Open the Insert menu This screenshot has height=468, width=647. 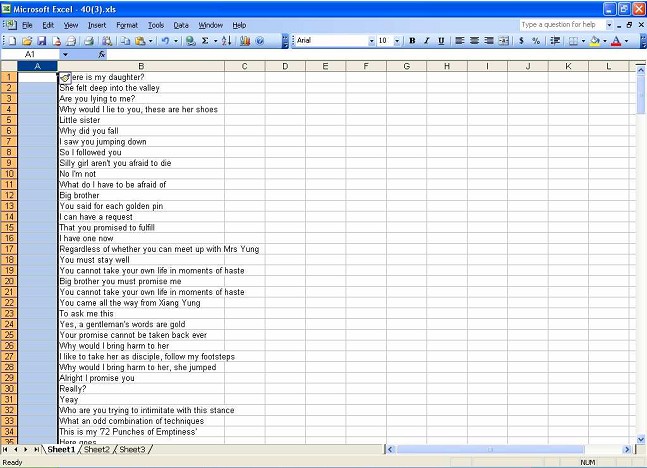pyautogui.click(x=97, y=25)
